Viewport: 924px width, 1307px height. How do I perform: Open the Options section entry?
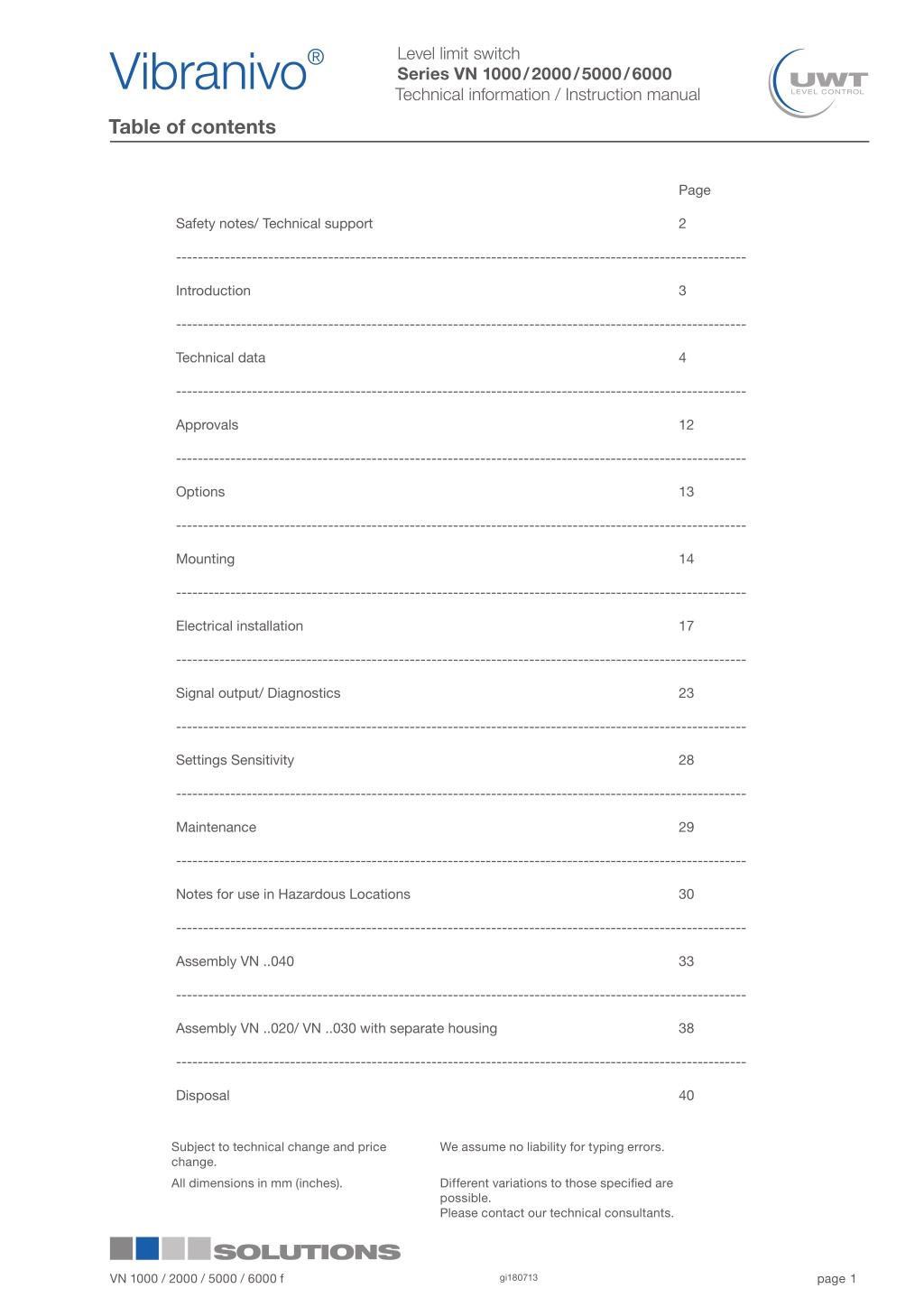click(200, 492)
